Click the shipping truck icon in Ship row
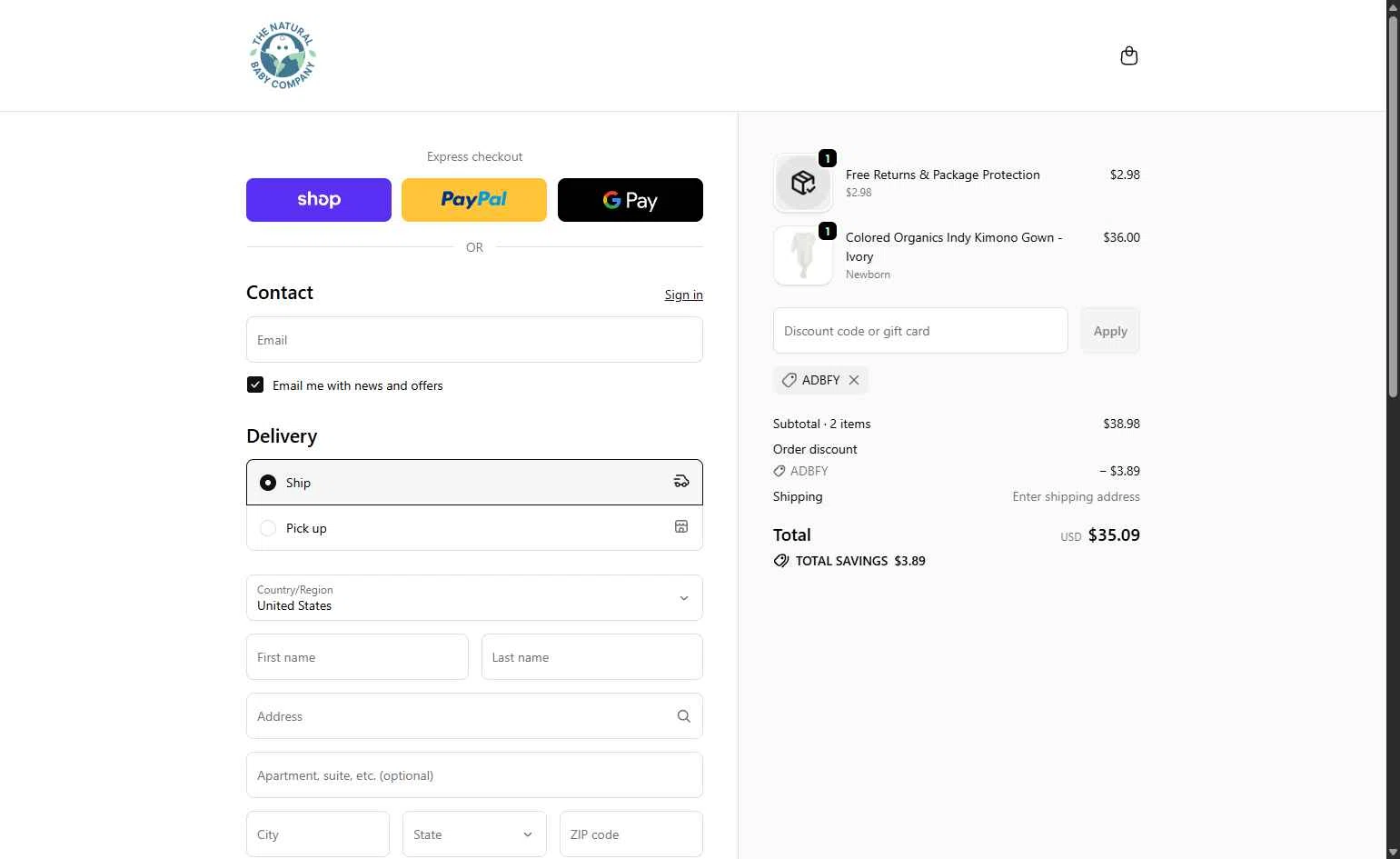Viewport: 1400px width, 859px height. pos(681,482)
